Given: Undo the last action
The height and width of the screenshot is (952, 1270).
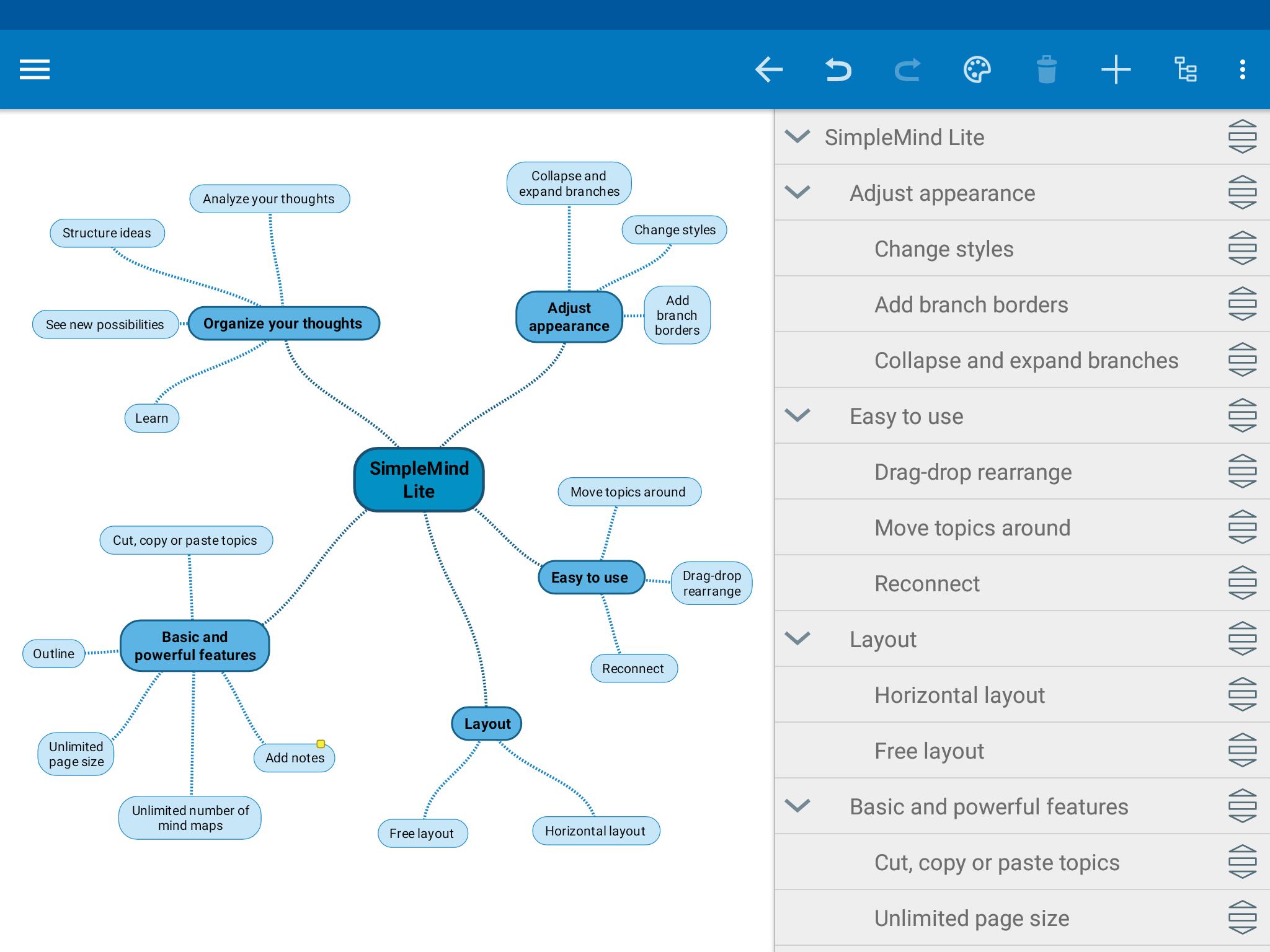Looking at the screenshot, I should (838, 69).
